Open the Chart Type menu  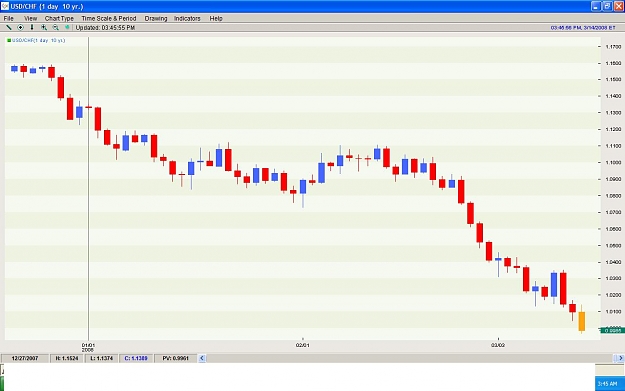(x=59, y=18)
